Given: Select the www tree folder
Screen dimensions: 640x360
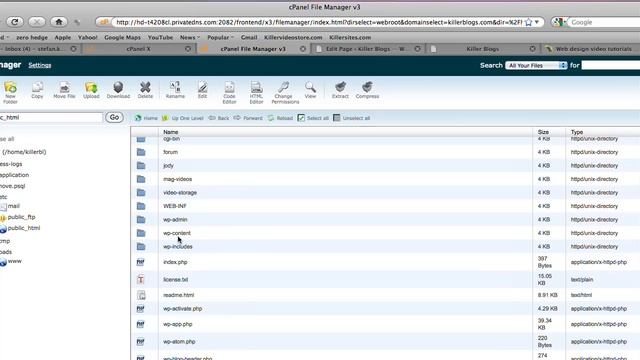Looking at the screenshot, I should pyautogui.click(x=14, y=261).
